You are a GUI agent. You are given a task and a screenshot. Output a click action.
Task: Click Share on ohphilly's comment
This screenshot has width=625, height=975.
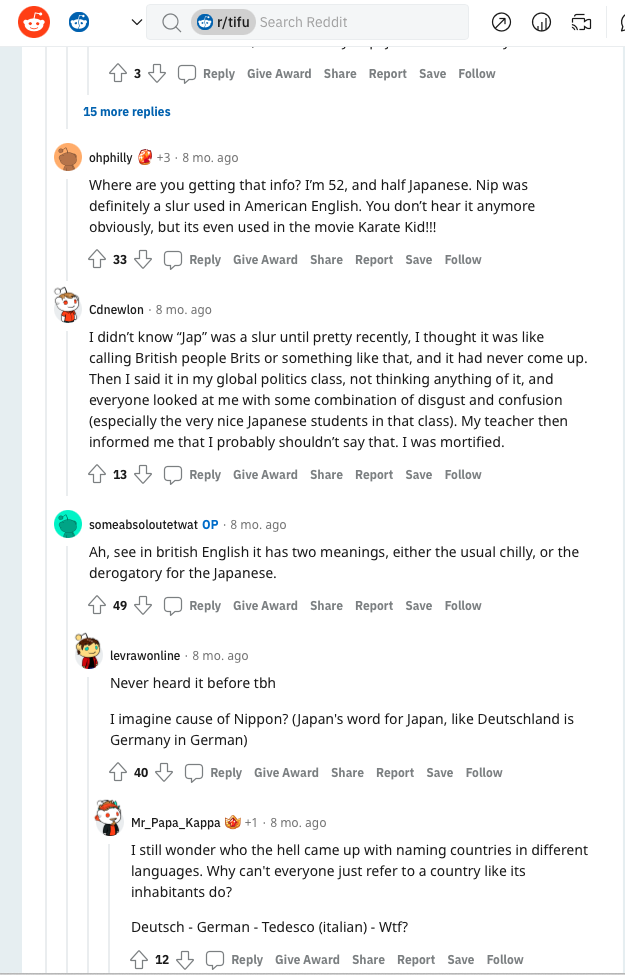[x=326, y=259]
